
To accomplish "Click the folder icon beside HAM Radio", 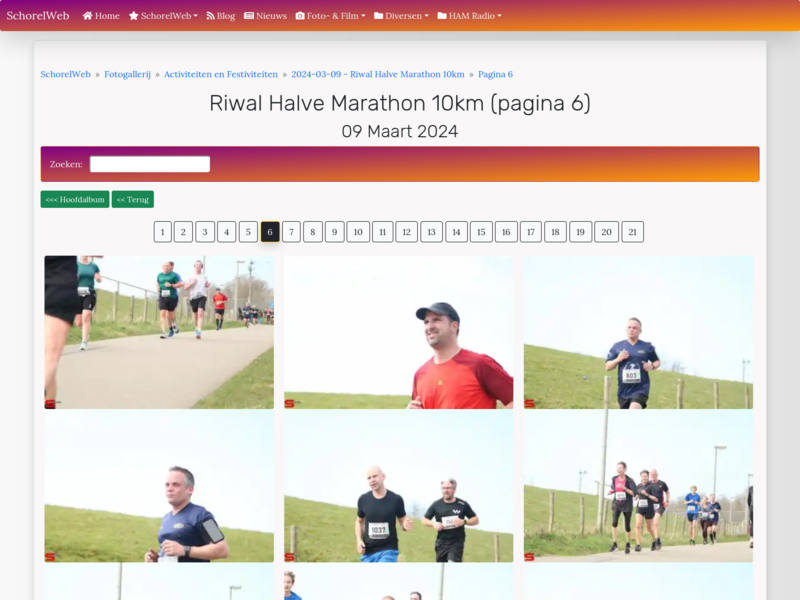I will tap(442, 16).
